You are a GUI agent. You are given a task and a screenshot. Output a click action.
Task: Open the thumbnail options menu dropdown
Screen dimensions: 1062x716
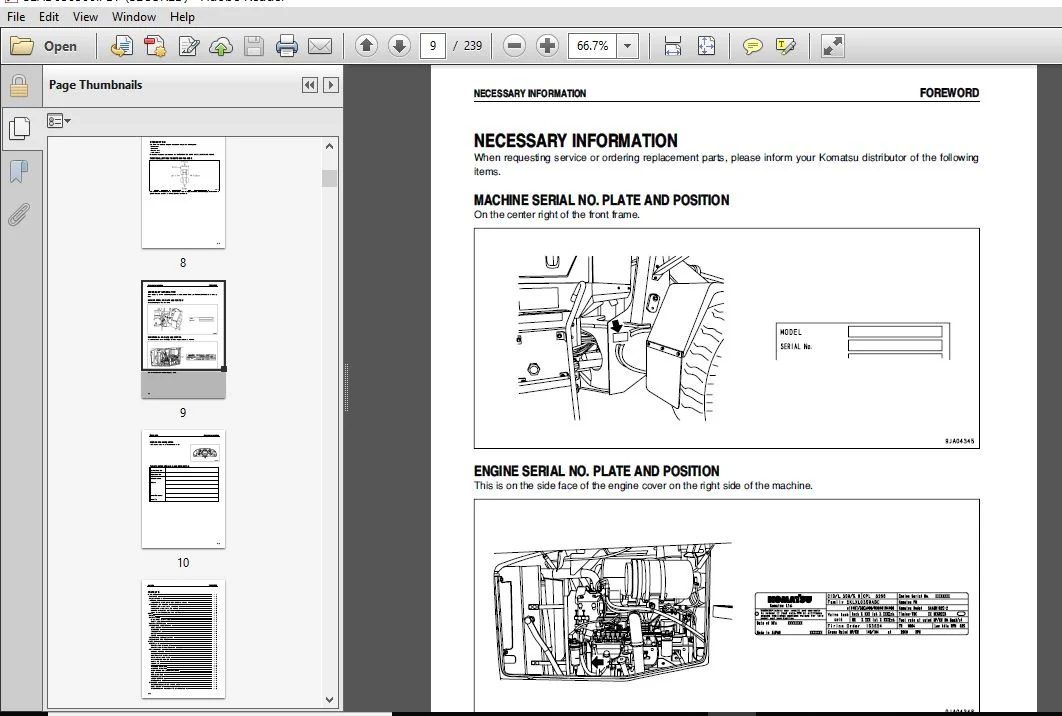click(x=59, y=121)
